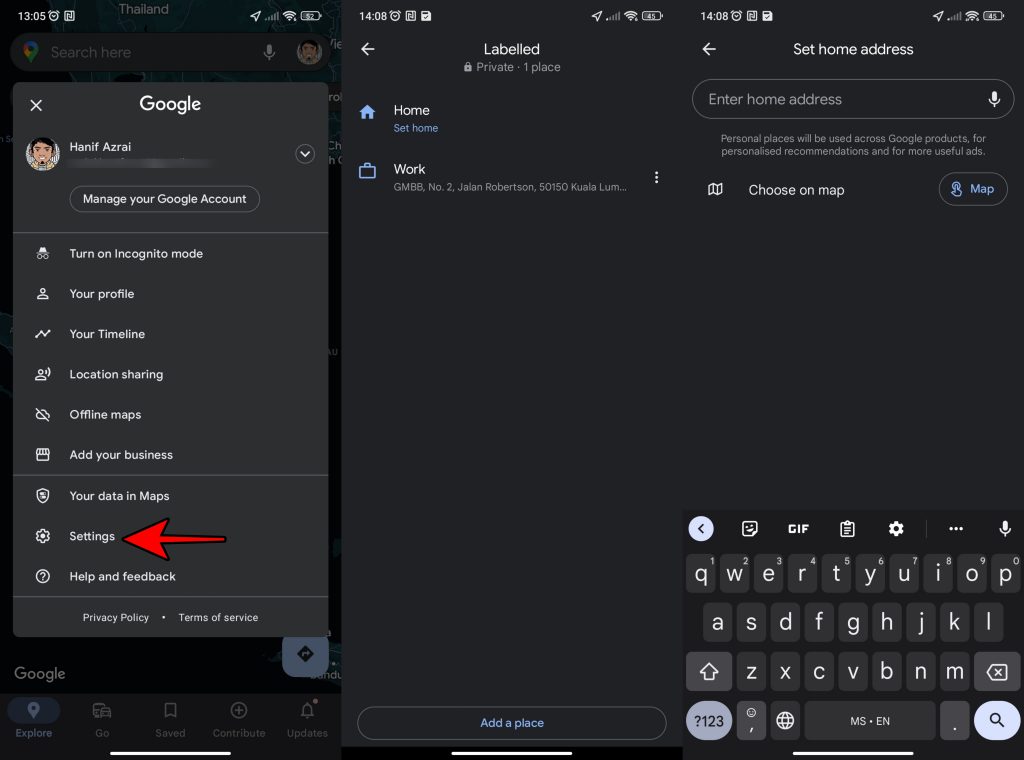This screenshot has height=760, width=1024.
Task: Open Your profile menu entry
Action: pos(170,294)
